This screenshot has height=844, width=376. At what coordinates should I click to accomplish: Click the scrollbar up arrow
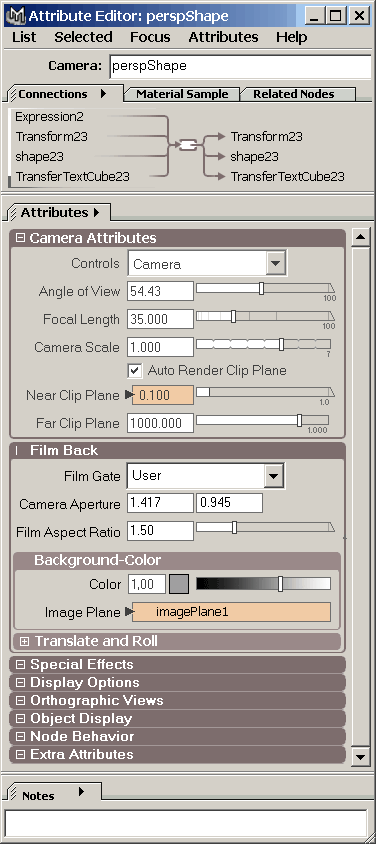pyautogui.click(x=360, y=237)
